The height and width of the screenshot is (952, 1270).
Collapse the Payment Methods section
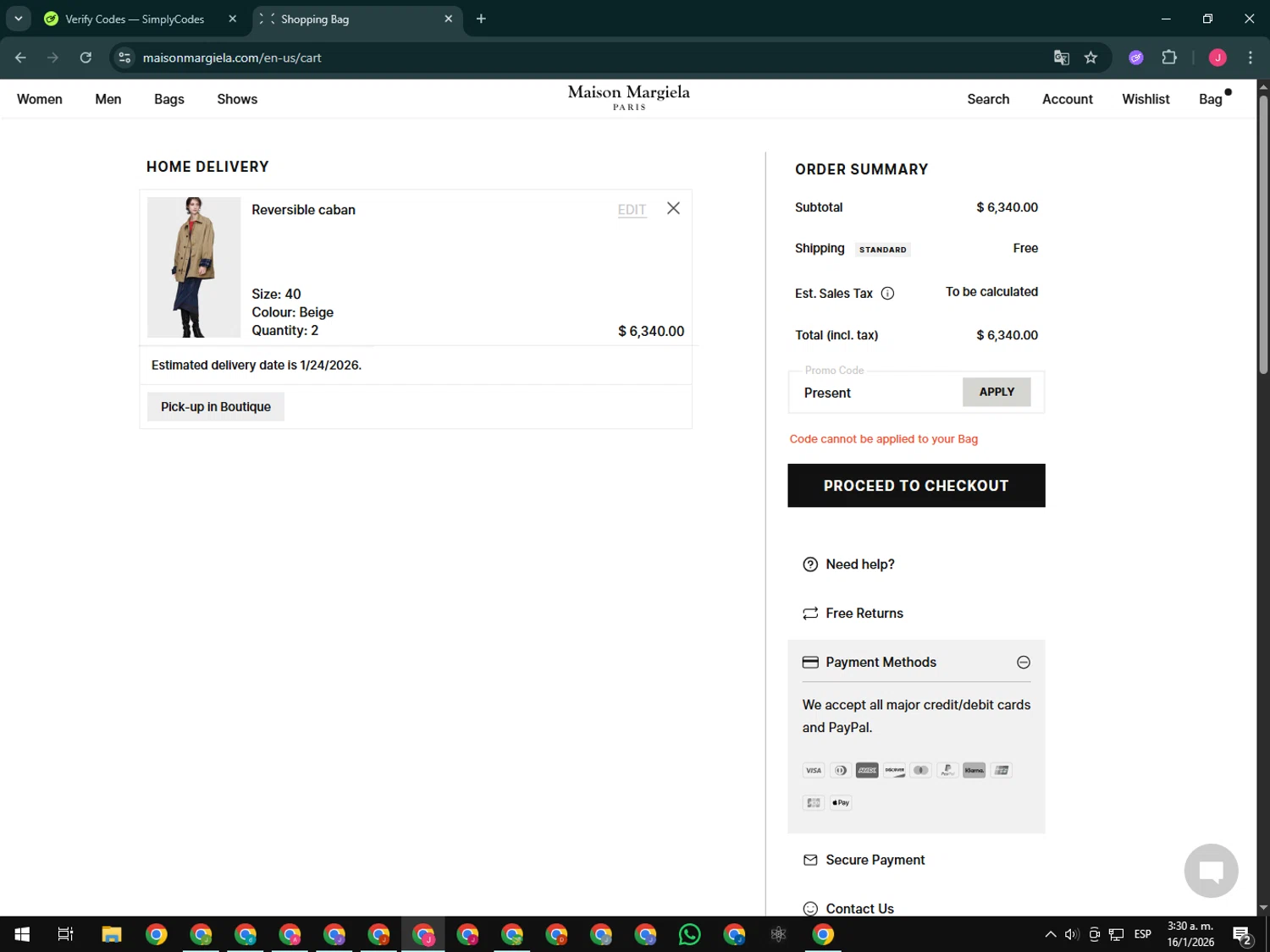1023,663
